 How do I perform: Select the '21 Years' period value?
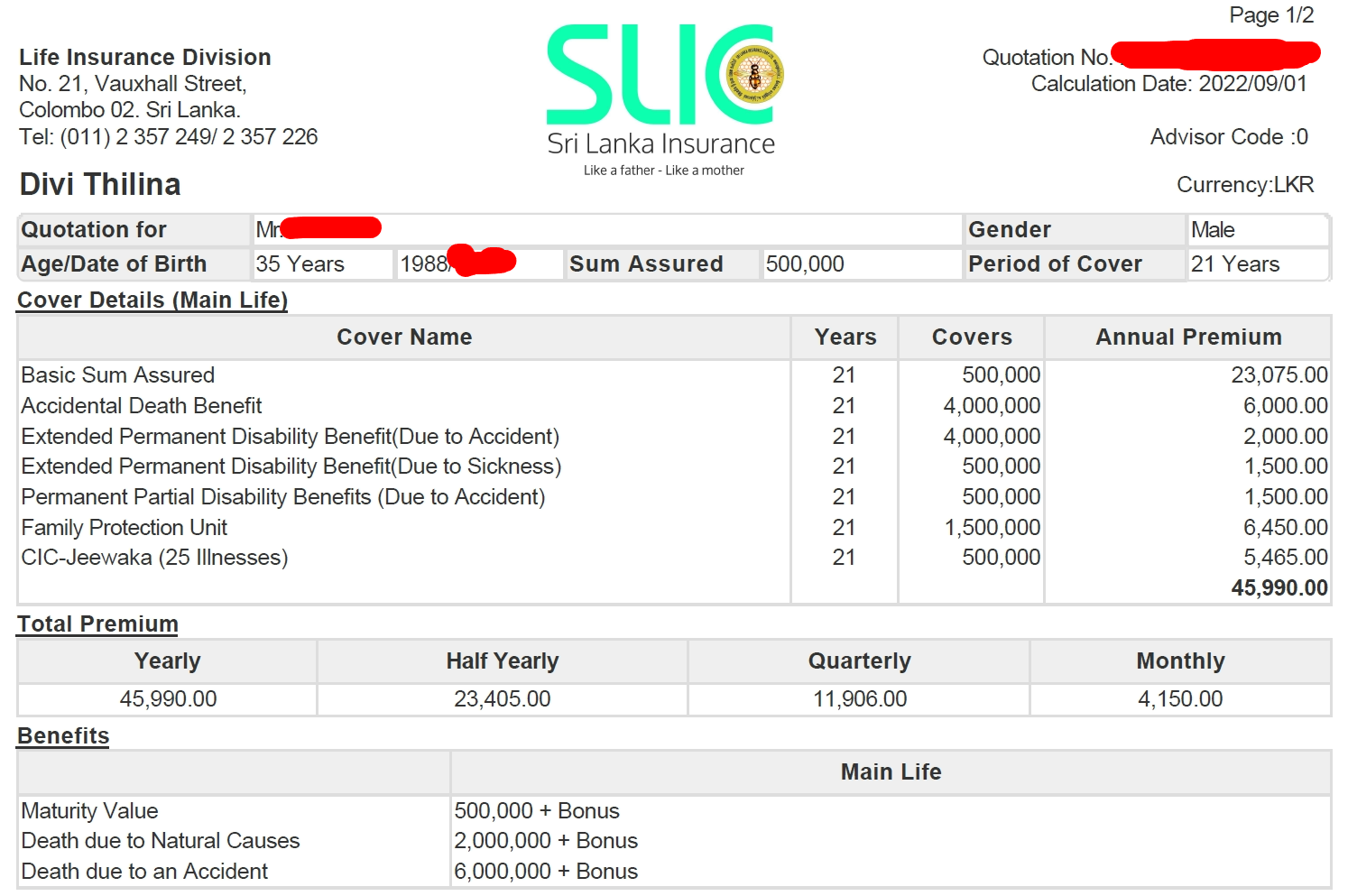pyautogui.click(x=1235, y=264)
